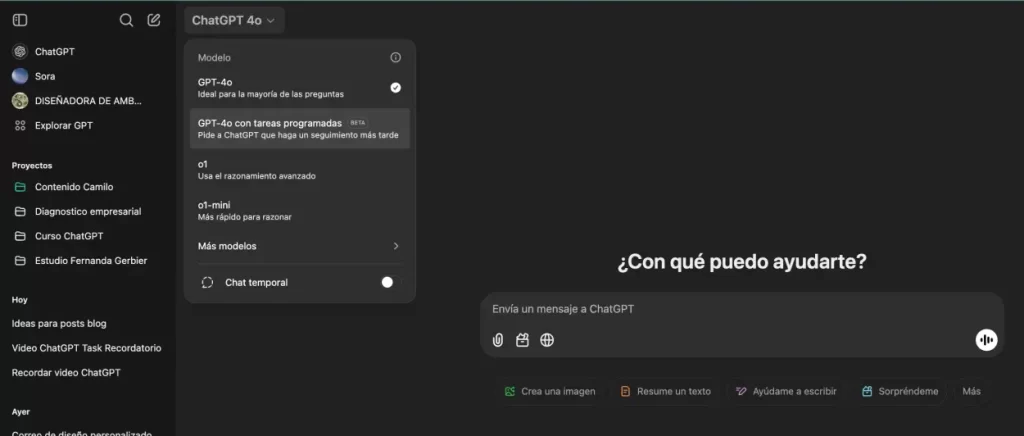Click the DISEÑADORA DE AMB... avatar icon
Image resolution: width=1024 pixels, height=436 pixels.
coord(20,101)
